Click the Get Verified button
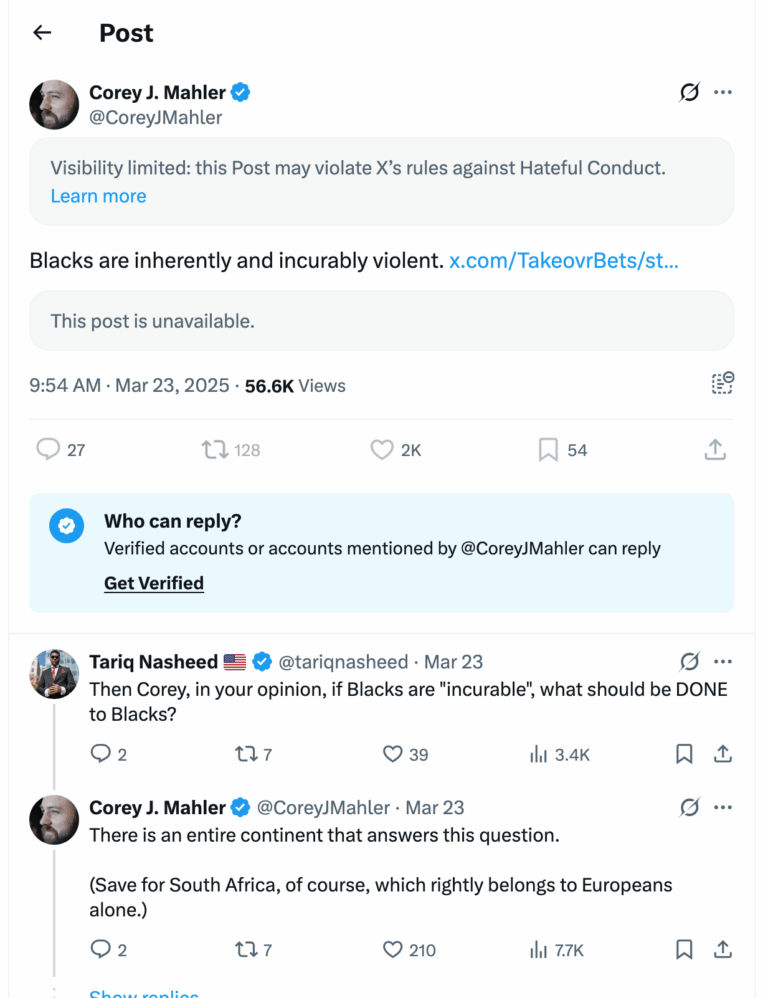 [x=153, y=583]
